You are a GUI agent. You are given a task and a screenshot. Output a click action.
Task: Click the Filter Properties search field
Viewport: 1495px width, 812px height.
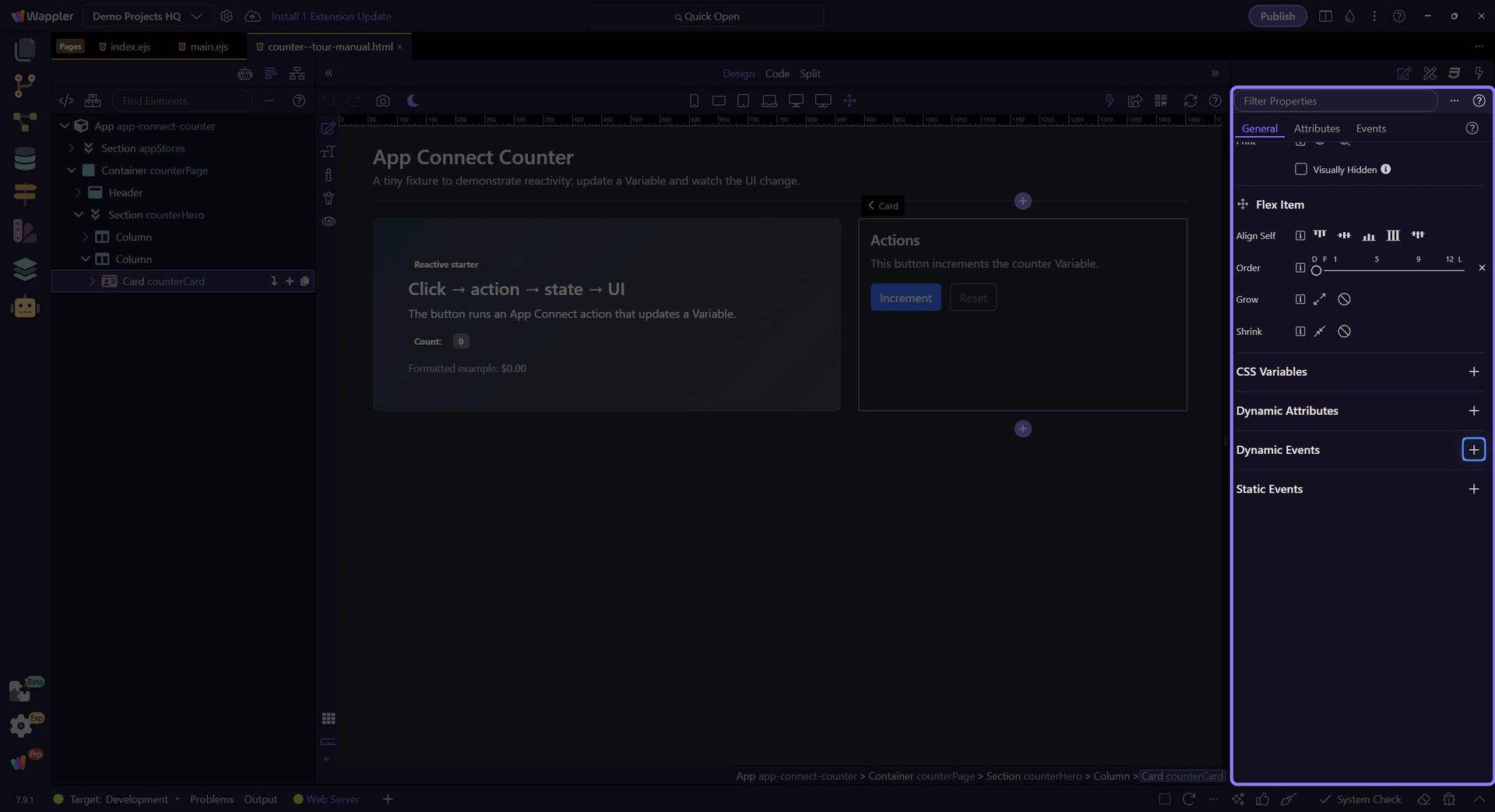pos(1335,101)
